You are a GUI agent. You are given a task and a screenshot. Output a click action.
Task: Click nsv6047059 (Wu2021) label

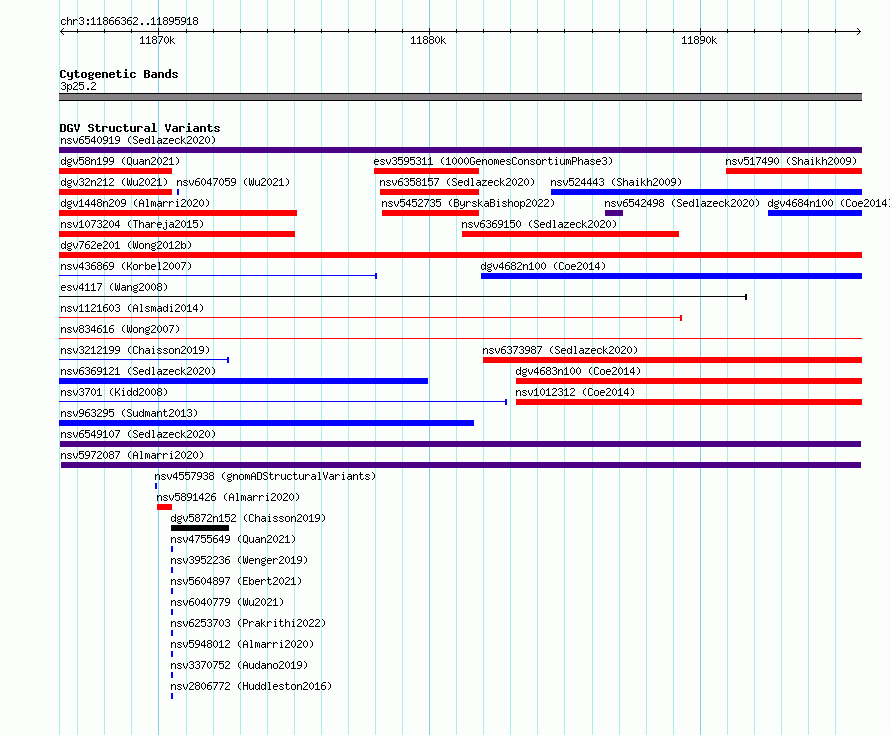coord(233,182)
